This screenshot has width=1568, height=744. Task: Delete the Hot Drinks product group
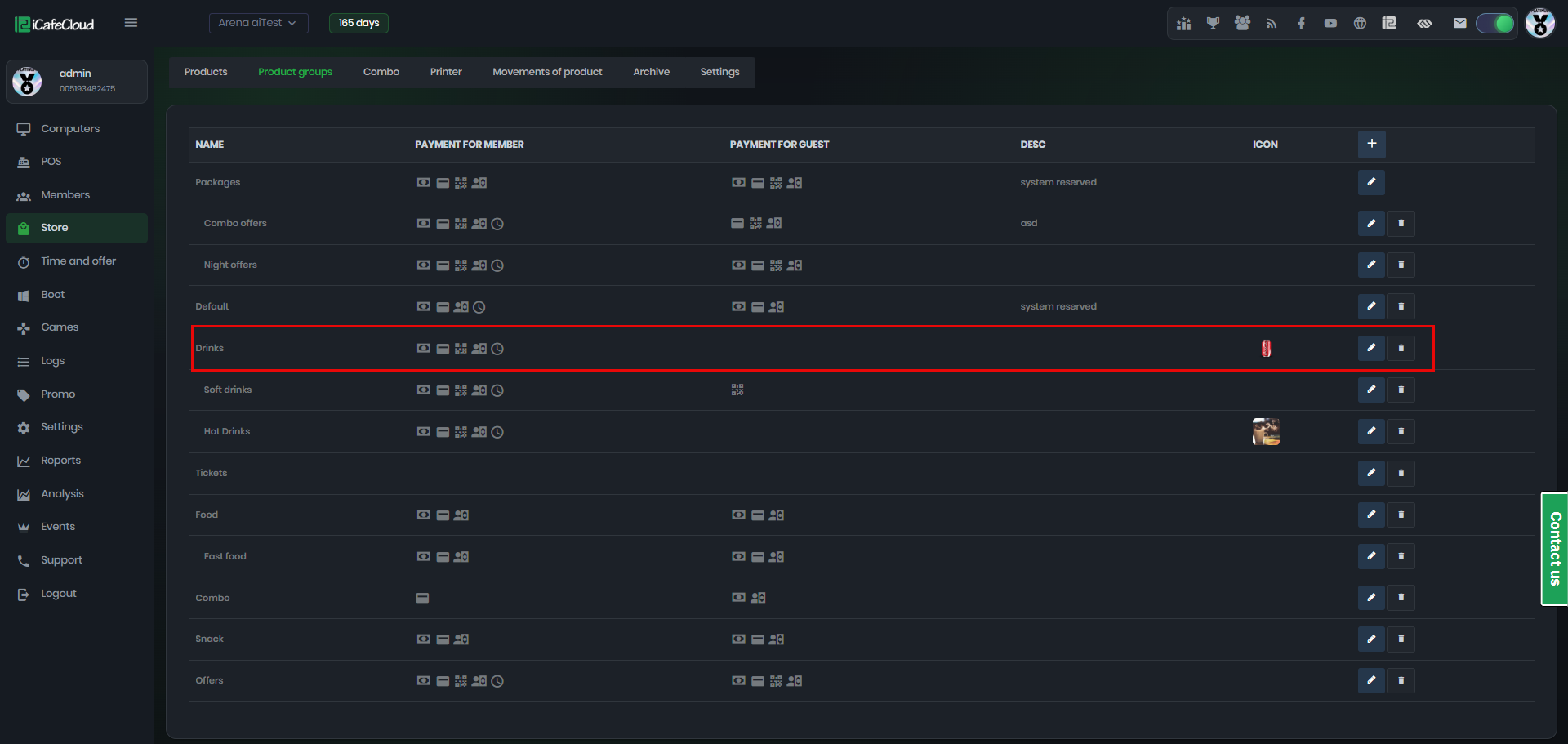[x=1401, y=431]
